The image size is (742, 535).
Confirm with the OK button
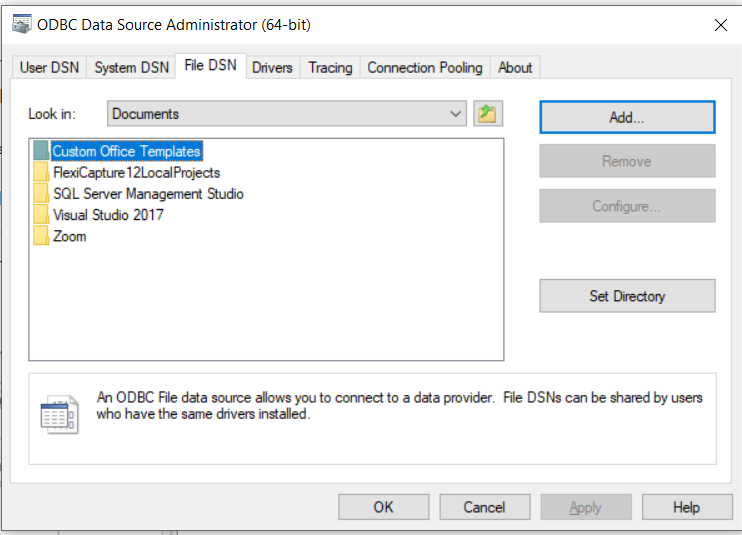tap(384, 507)
